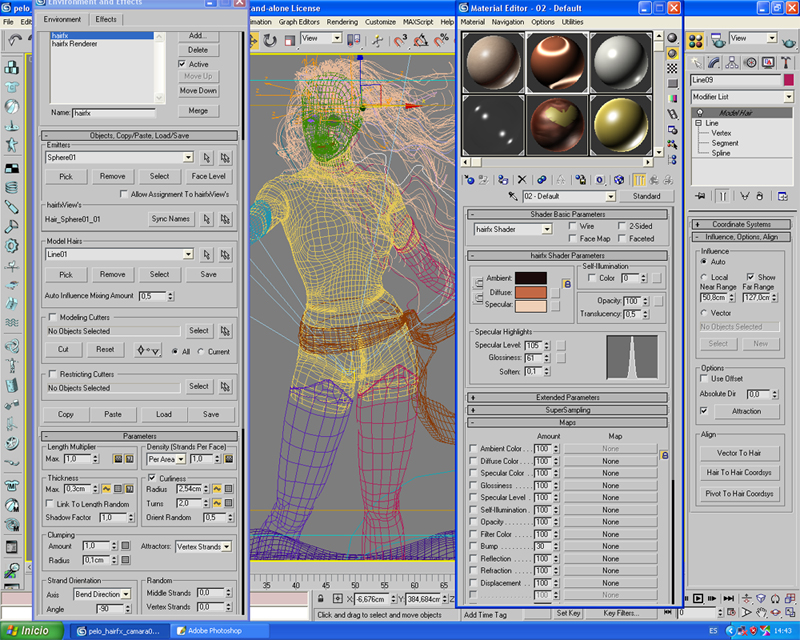Select the Scale tool in main toolbar
The image size is (800, 640).
290,40
